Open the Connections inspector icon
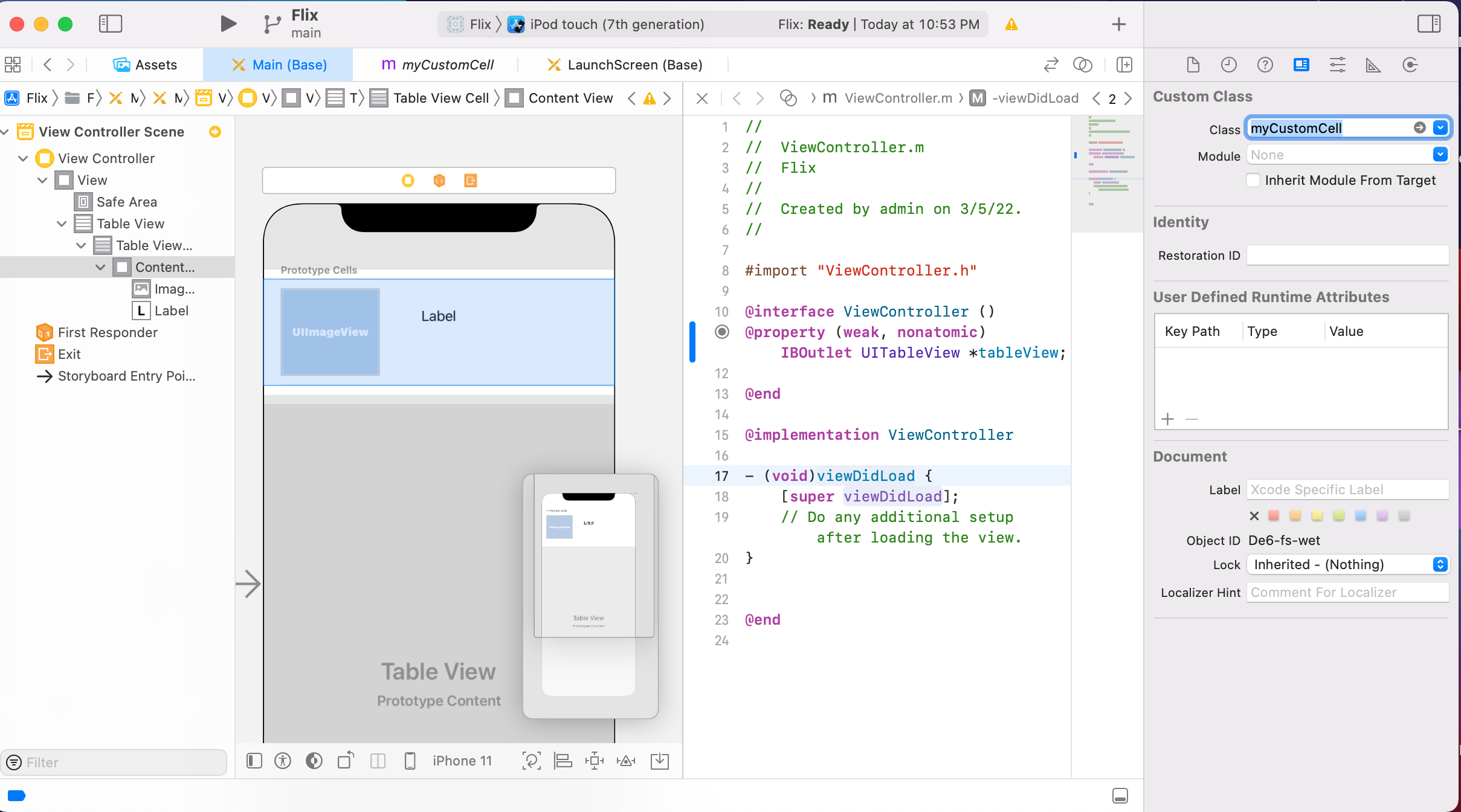1461x812 pixels. tap(1410, 65)
